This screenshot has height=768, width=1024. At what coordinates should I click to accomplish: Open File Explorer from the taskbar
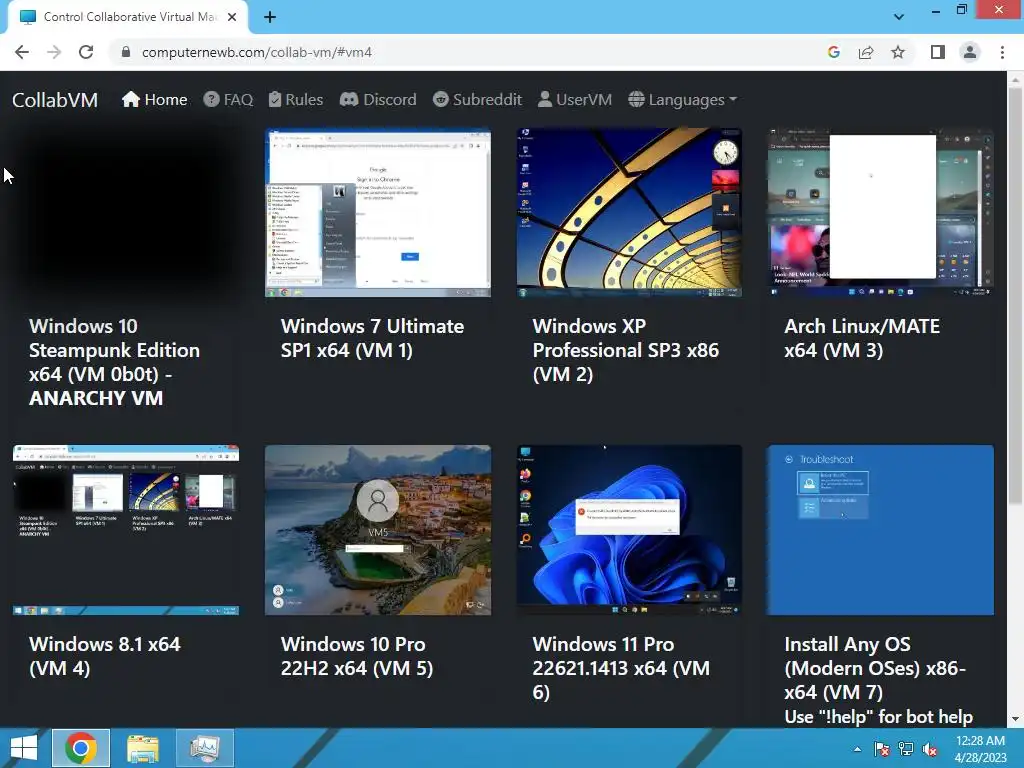(x=142, y=748)
